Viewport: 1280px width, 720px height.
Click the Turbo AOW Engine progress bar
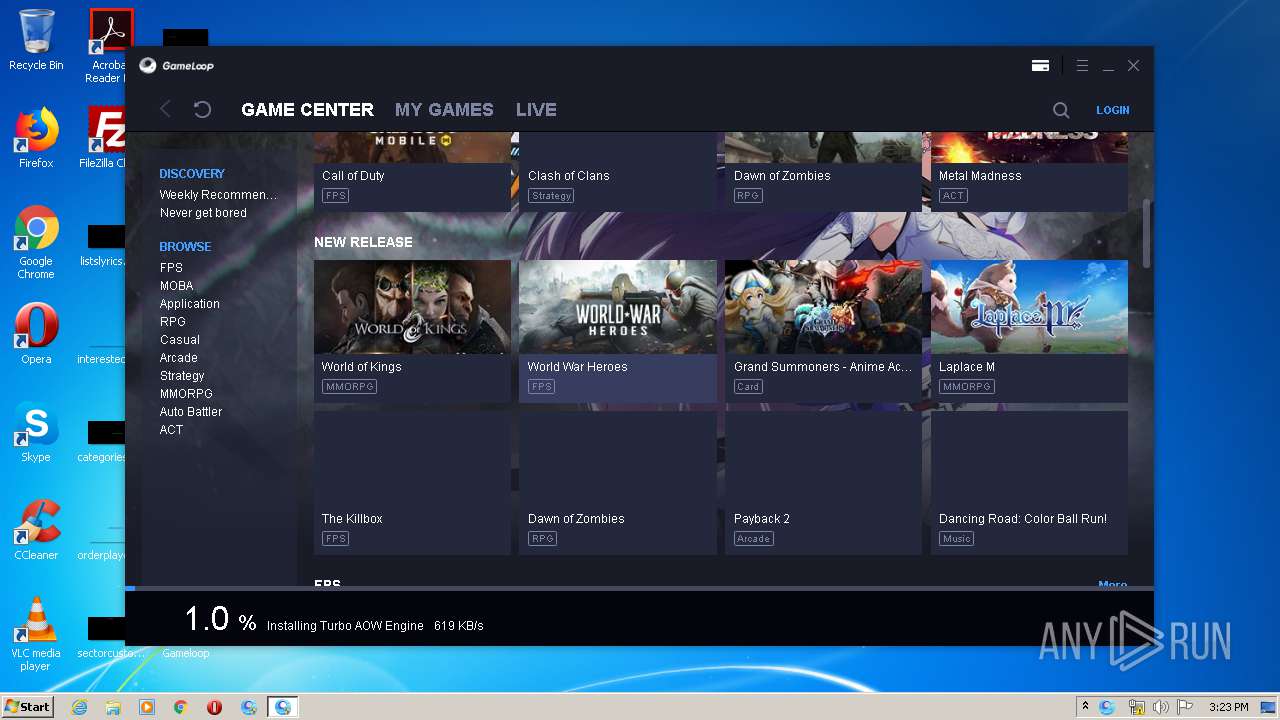tap(640, 588)
